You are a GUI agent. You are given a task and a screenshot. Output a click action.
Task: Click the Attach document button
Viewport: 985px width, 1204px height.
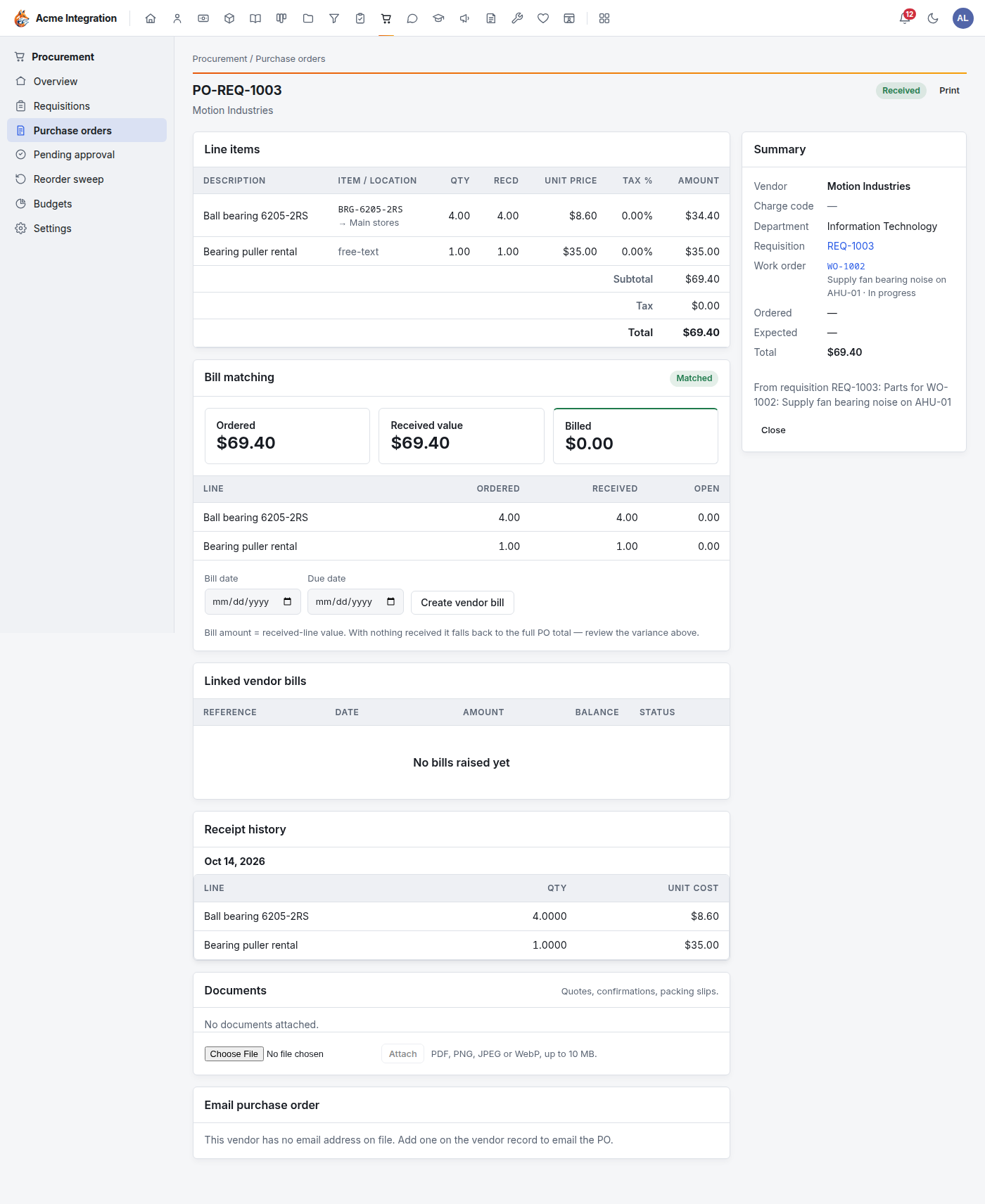coord(403,1054)
